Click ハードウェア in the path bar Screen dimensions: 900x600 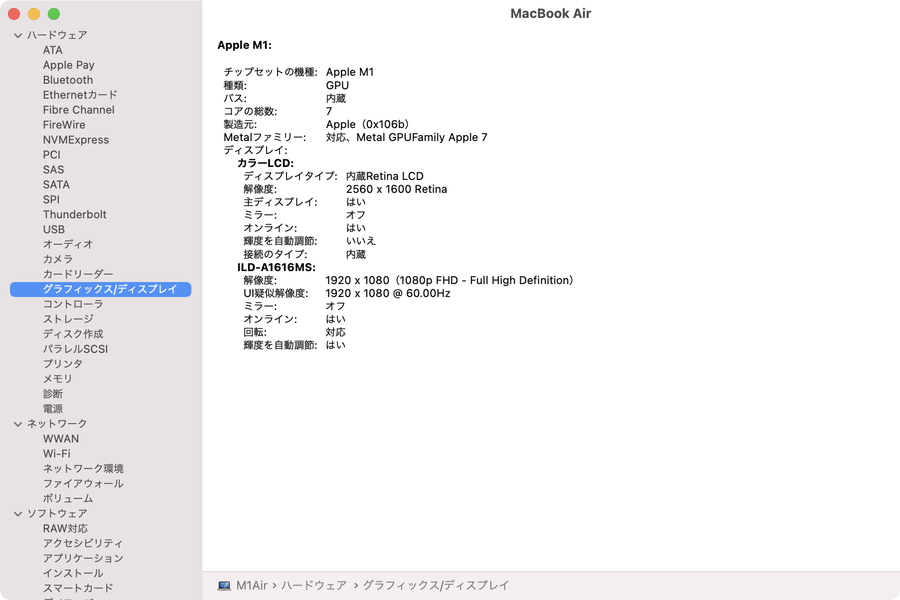[x=314, y=586]
